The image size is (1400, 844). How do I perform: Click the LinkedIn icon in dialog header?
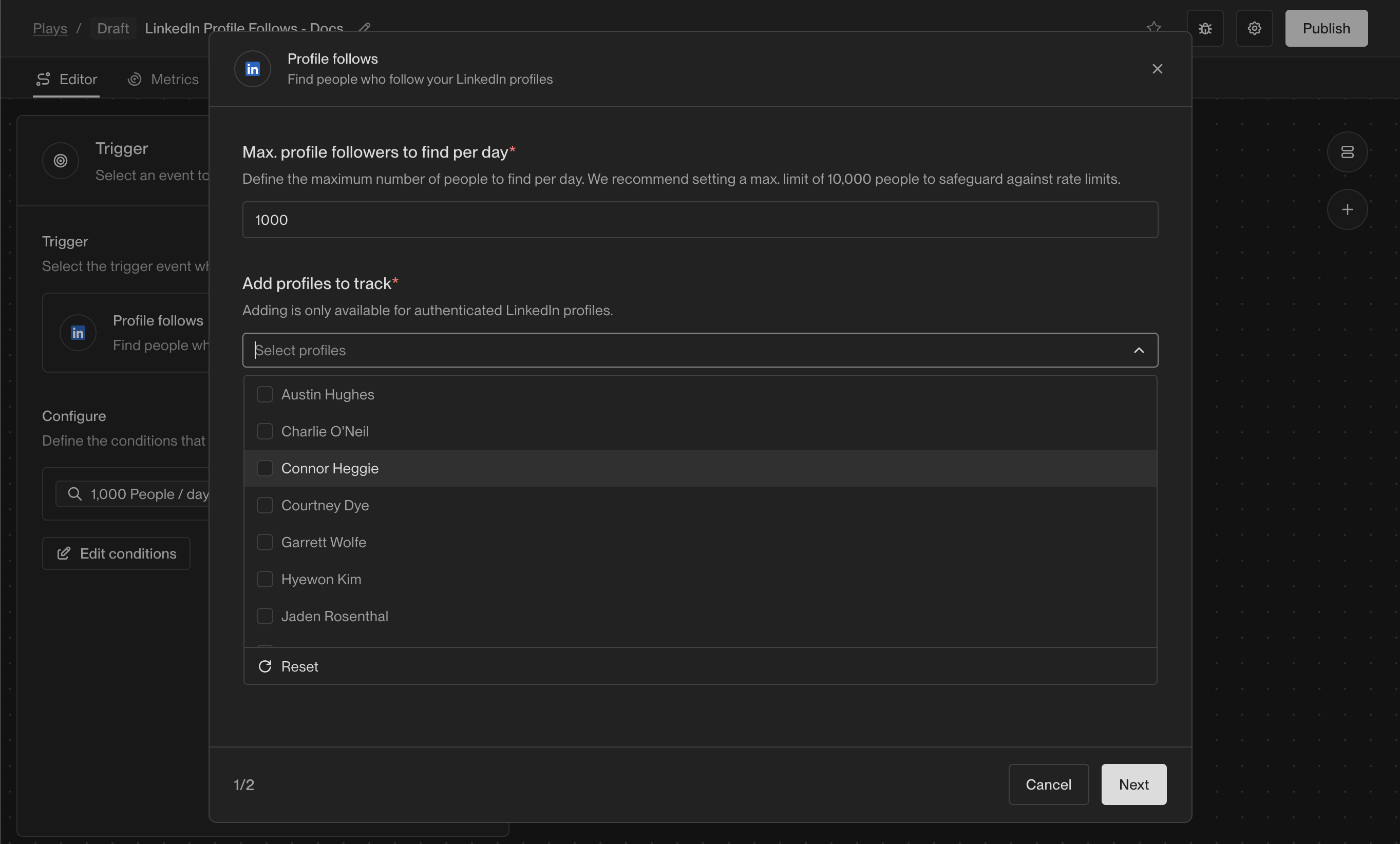pyautogui.click(x=252, y=69)
